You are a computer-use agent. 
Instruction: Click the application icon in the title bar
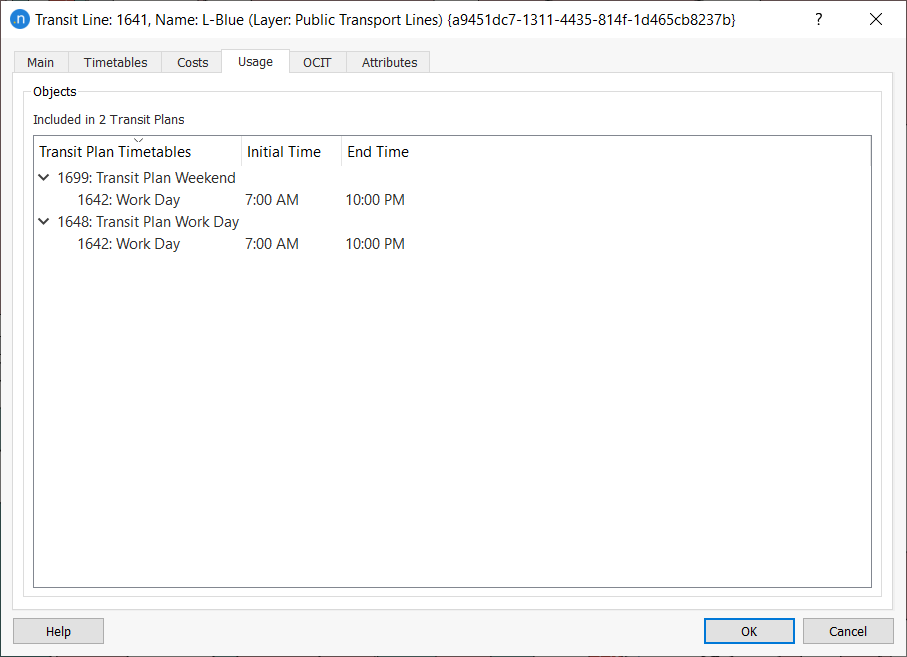(20, 19)
